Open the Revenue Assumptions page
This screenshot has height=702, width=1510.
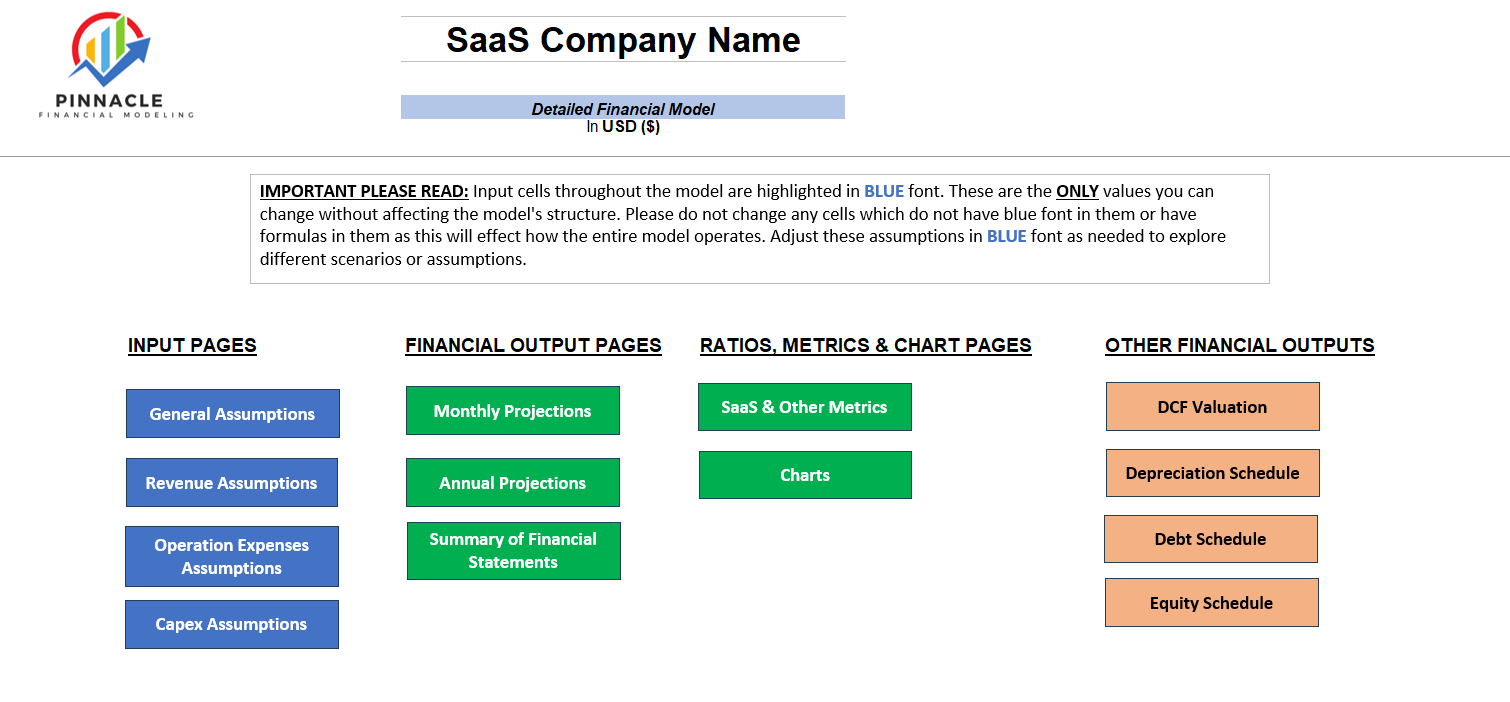point(232,482)
